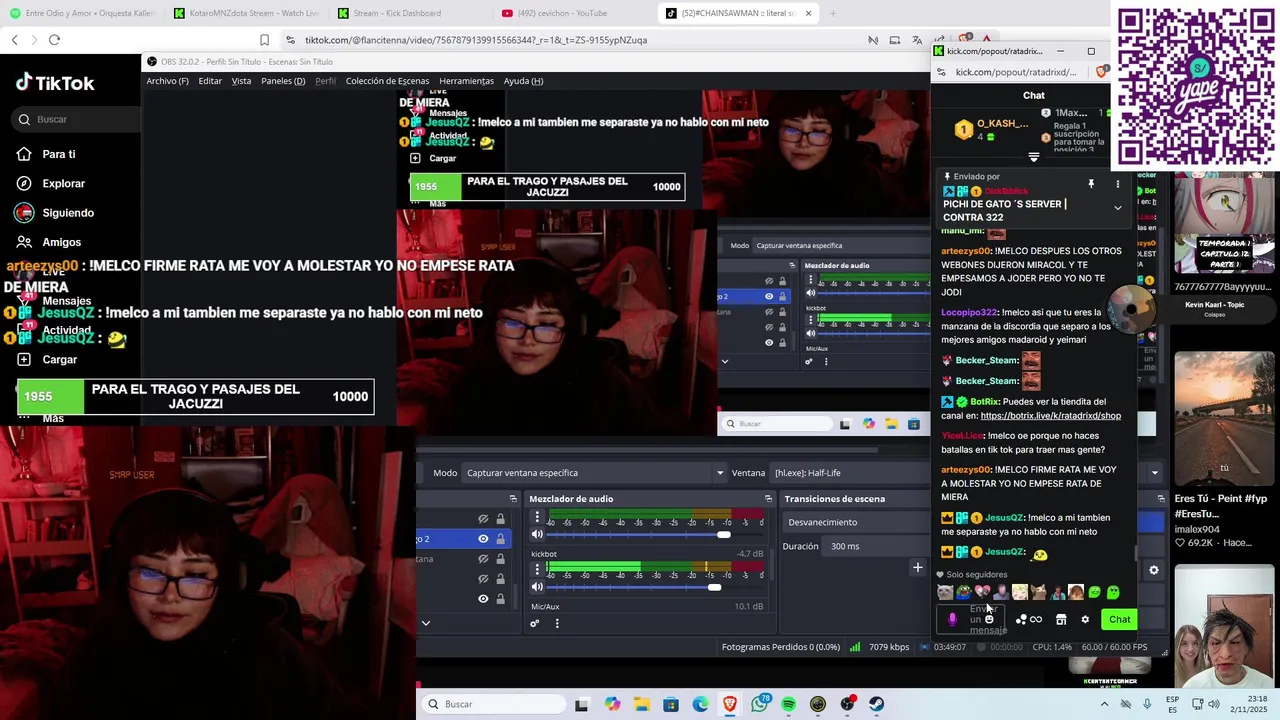Click Duración field showing 300 ms
Viewport: 1280px width, 720px height.
coord(877,546)
